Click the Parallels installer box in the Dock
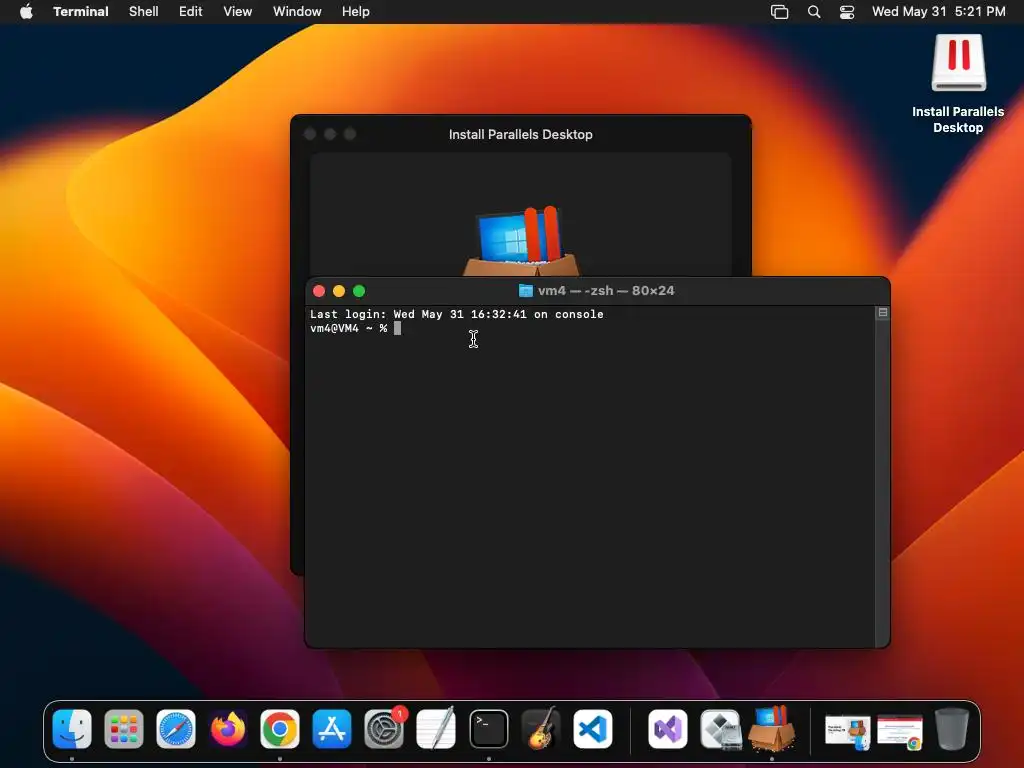This screenshot has height=768, width=1024. pyautogui.click(x=772, y=728)
